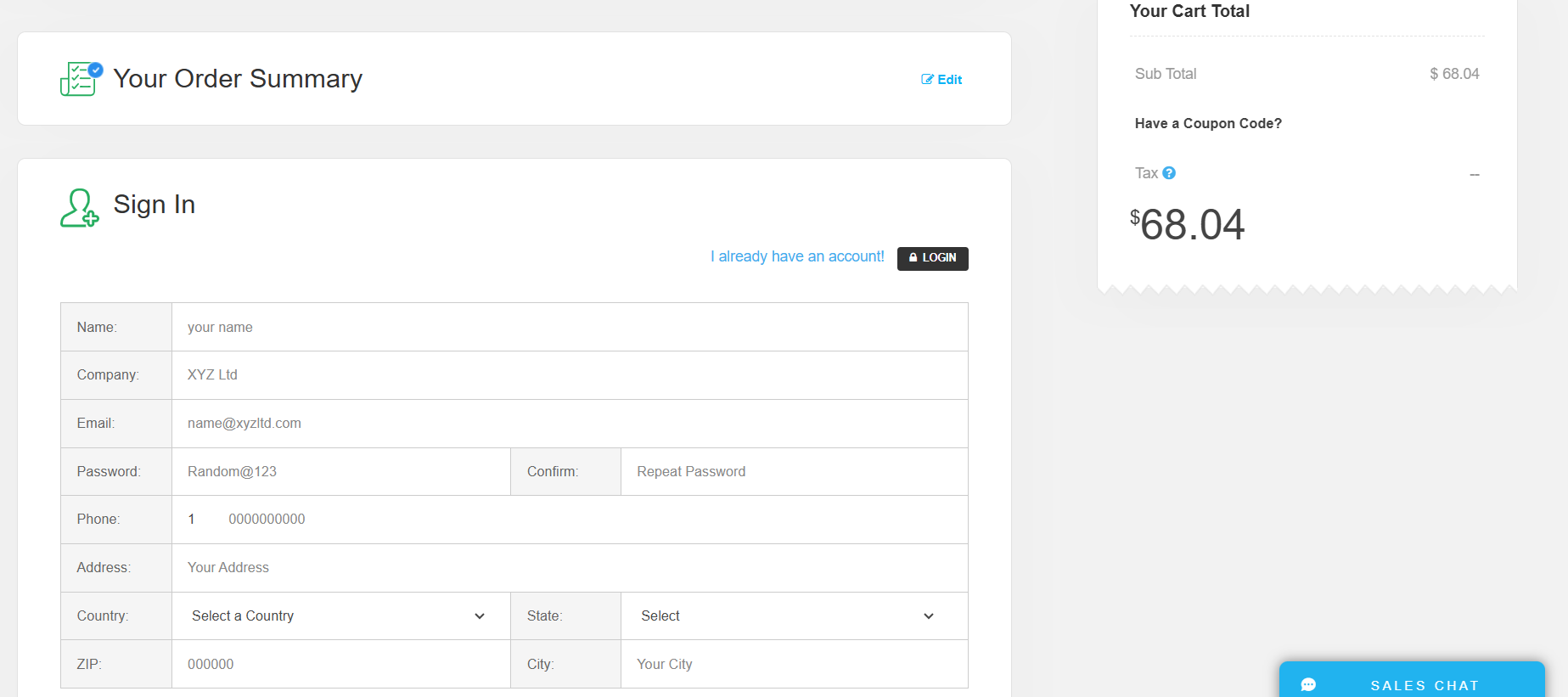Click the Order Summary checklist icon
The image size is (1568, 697).
pyautogui.click(x=81, y=79)
